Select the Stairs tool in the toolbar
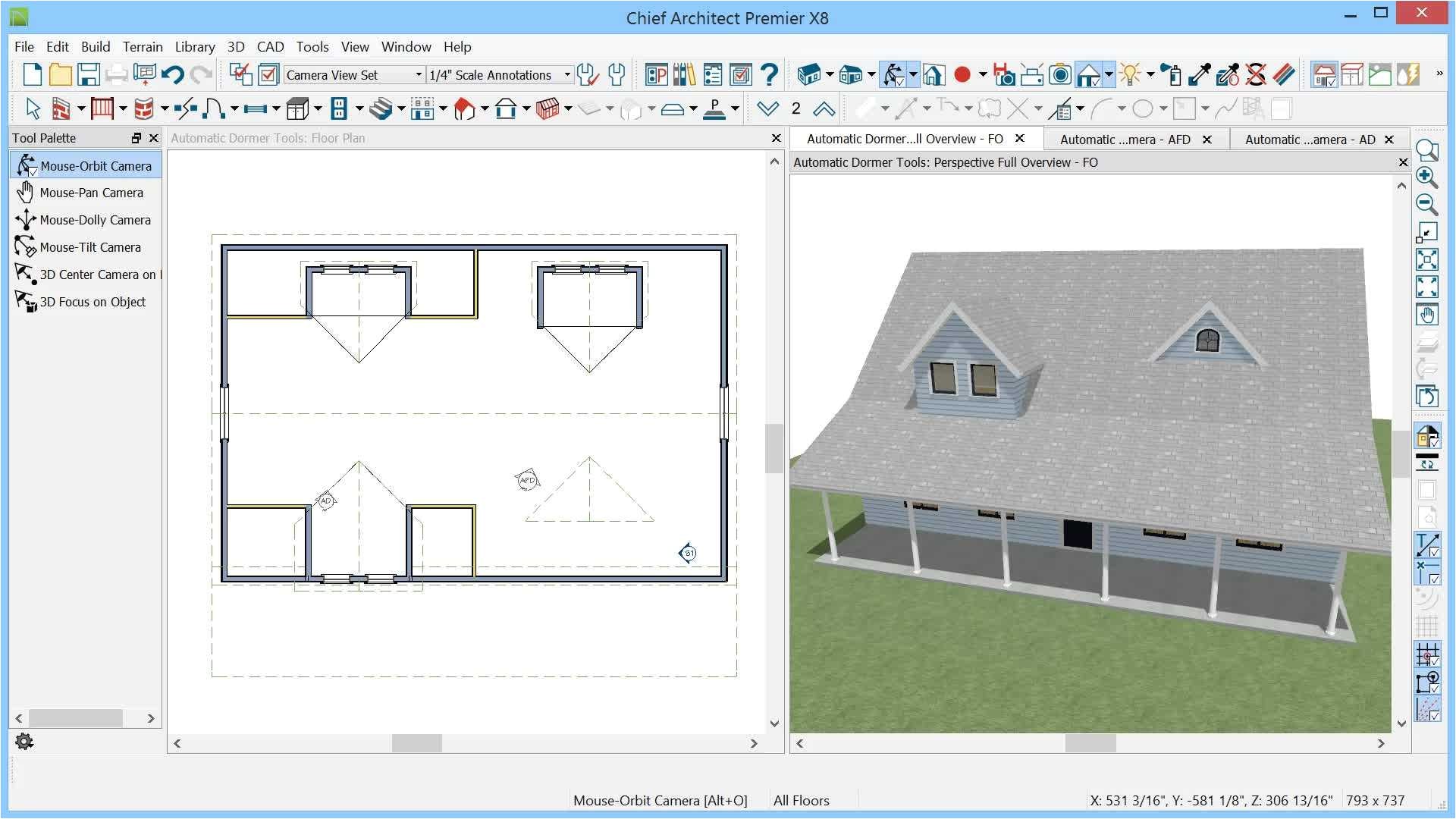1456x819 pixels. pos(382,108)
